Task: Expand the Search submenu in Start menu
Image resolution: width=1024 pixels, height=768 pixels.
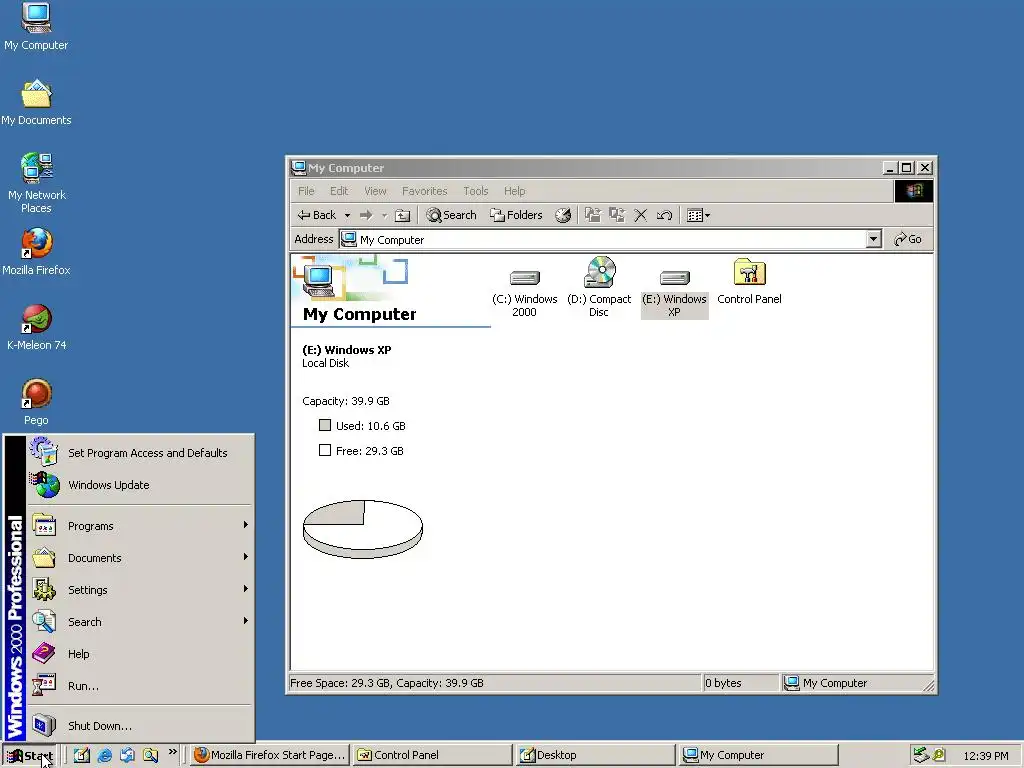Action: click(142, 622)
